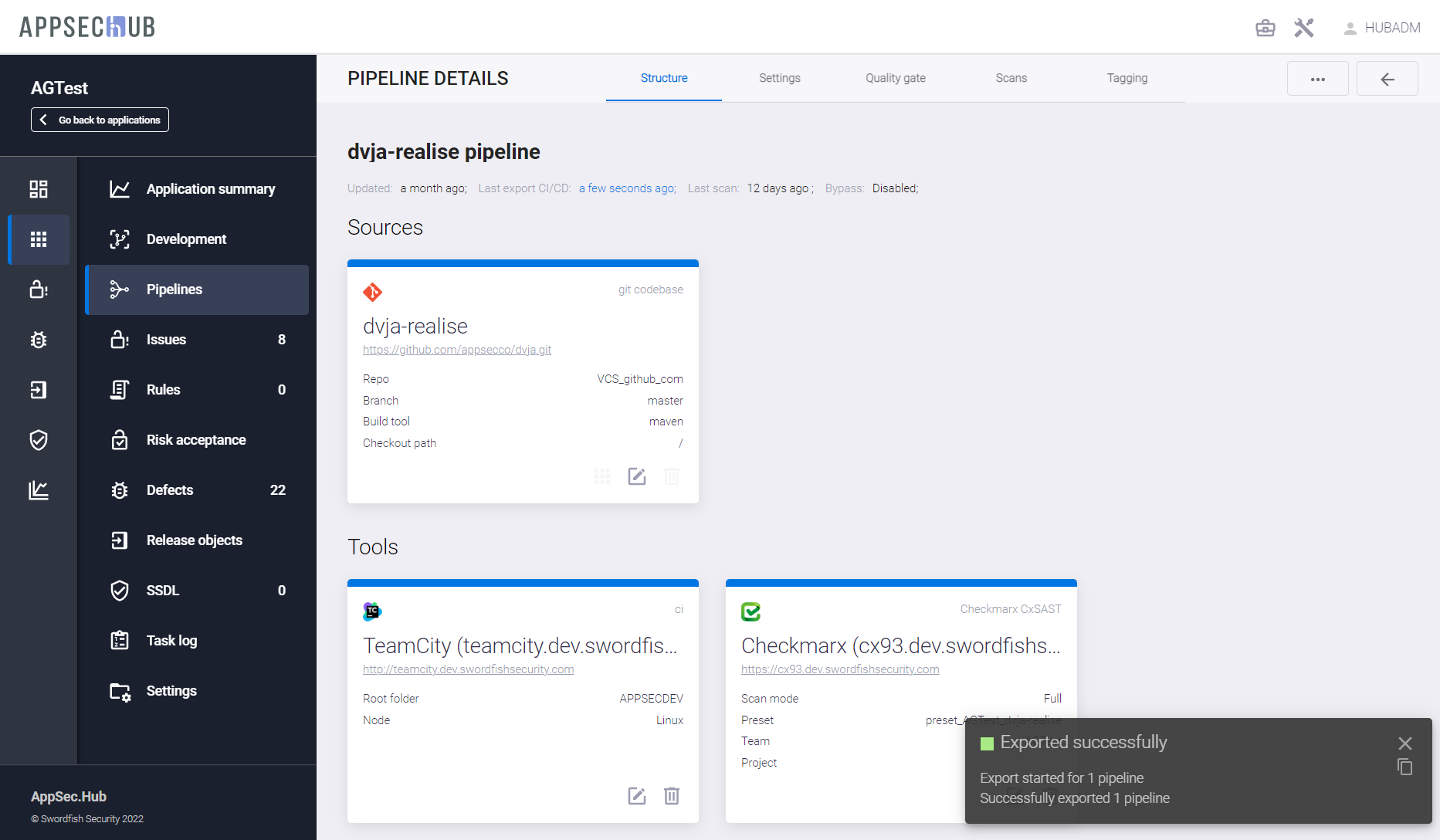This screenshot has height=840, width=1440.
Task: Click the bug icon in left rail
Action: click(x=39, y=340)
